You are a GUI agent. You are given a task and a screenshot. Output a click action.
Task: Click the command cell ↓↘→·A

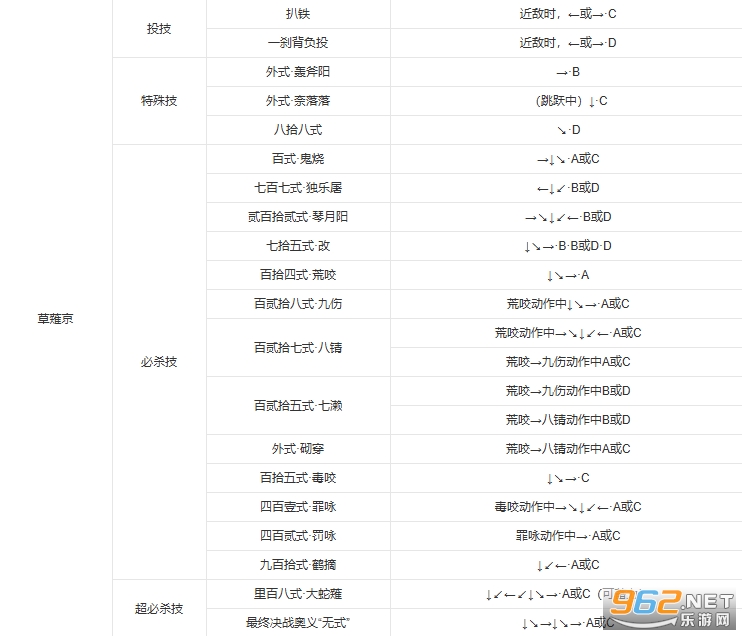coord(568,274)
